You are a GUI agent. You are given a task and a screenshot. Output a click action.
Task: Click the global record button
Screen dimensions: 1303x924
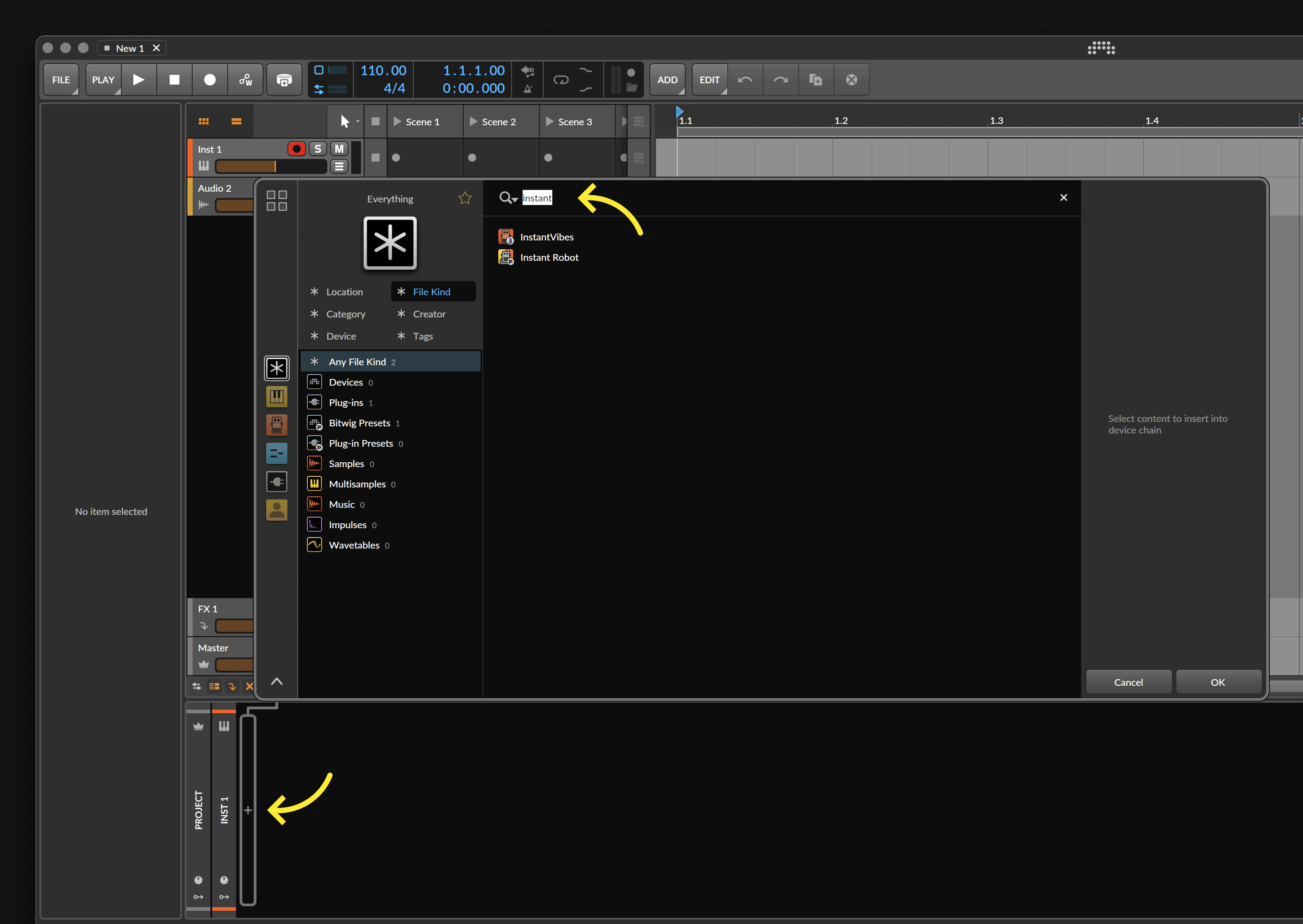pyautogui.click(x=210, y=80)
